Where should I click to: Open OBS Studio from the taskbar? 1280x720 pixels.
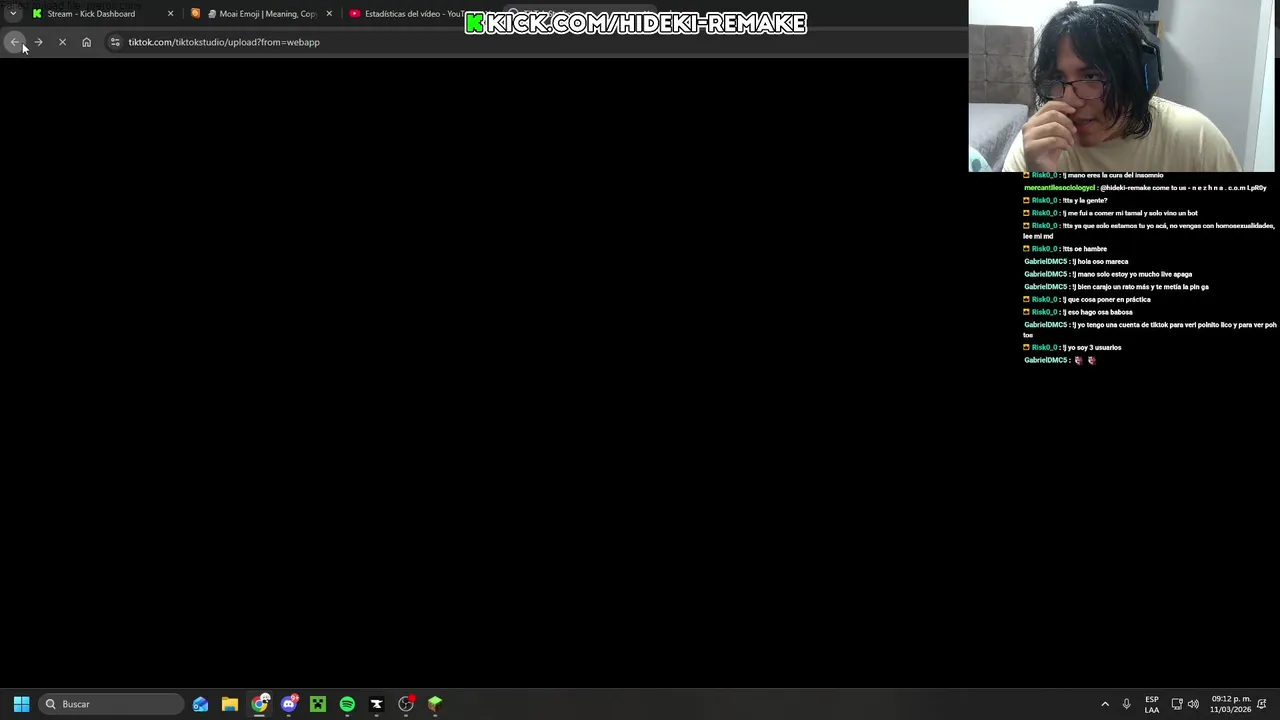pos(406,704)
